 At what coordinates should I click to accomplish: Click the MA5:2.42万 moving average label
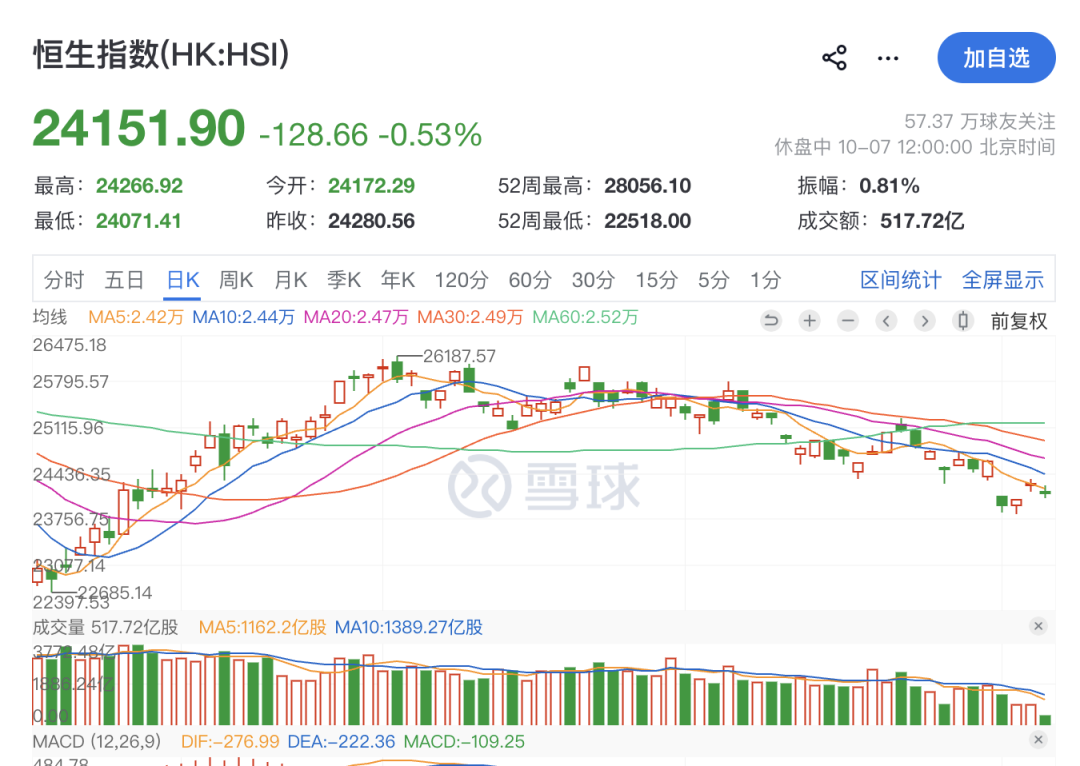click(136, 318)
